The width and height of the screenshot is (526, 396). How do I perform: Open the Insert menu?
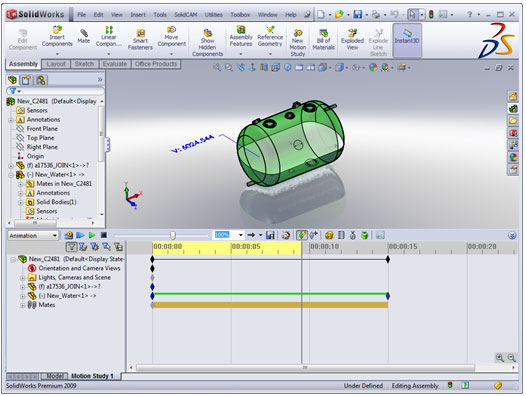click(138, 15)
